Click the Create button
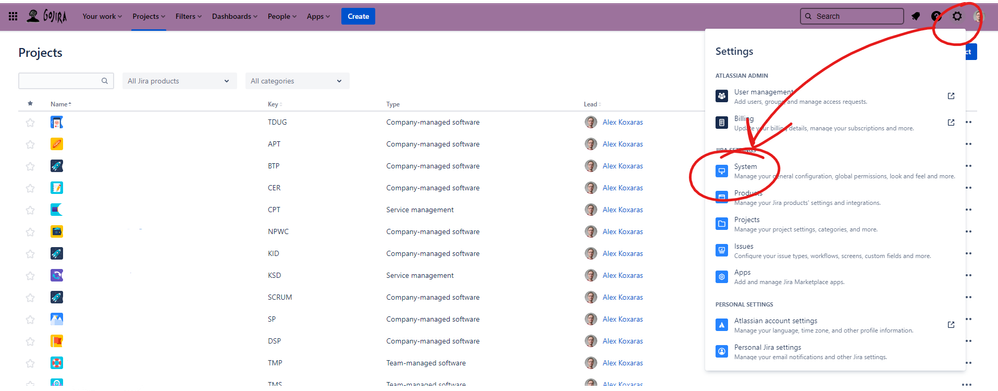The height and width of the screenshot is (391, 998). pos(358,17)
